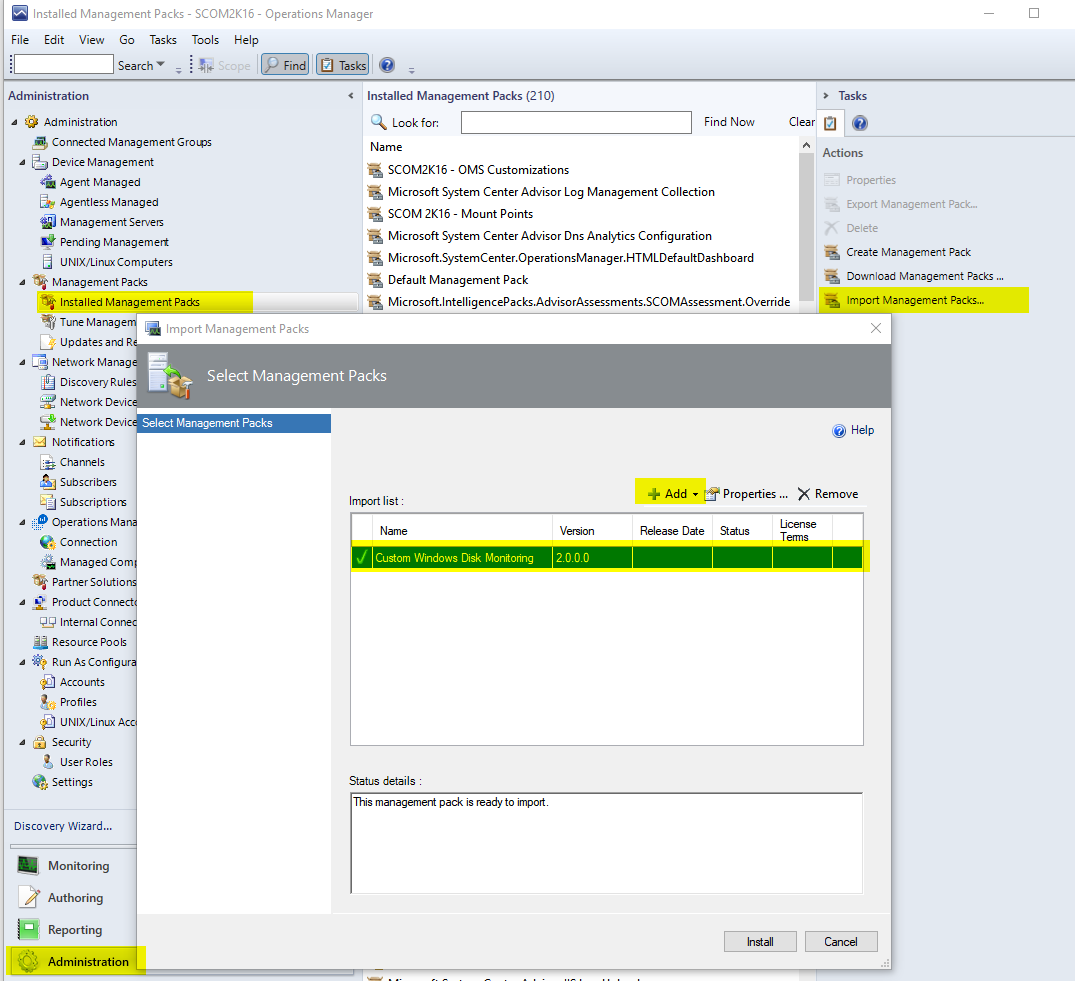
Task: Open the Tasks menu
Action: coord(163,40)
